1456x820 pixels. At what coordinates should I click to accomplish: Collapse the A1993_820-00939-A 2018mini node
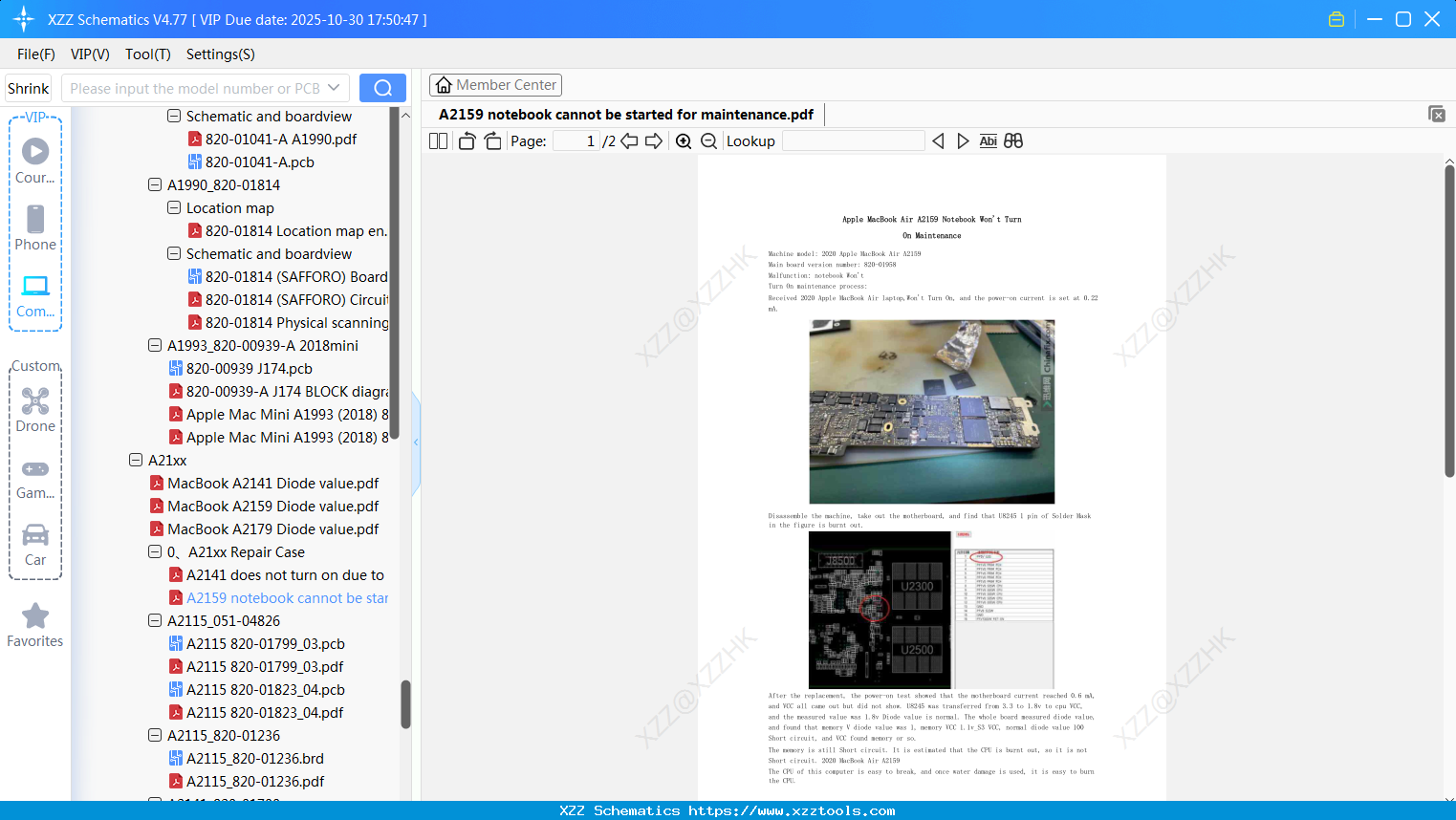155,345
